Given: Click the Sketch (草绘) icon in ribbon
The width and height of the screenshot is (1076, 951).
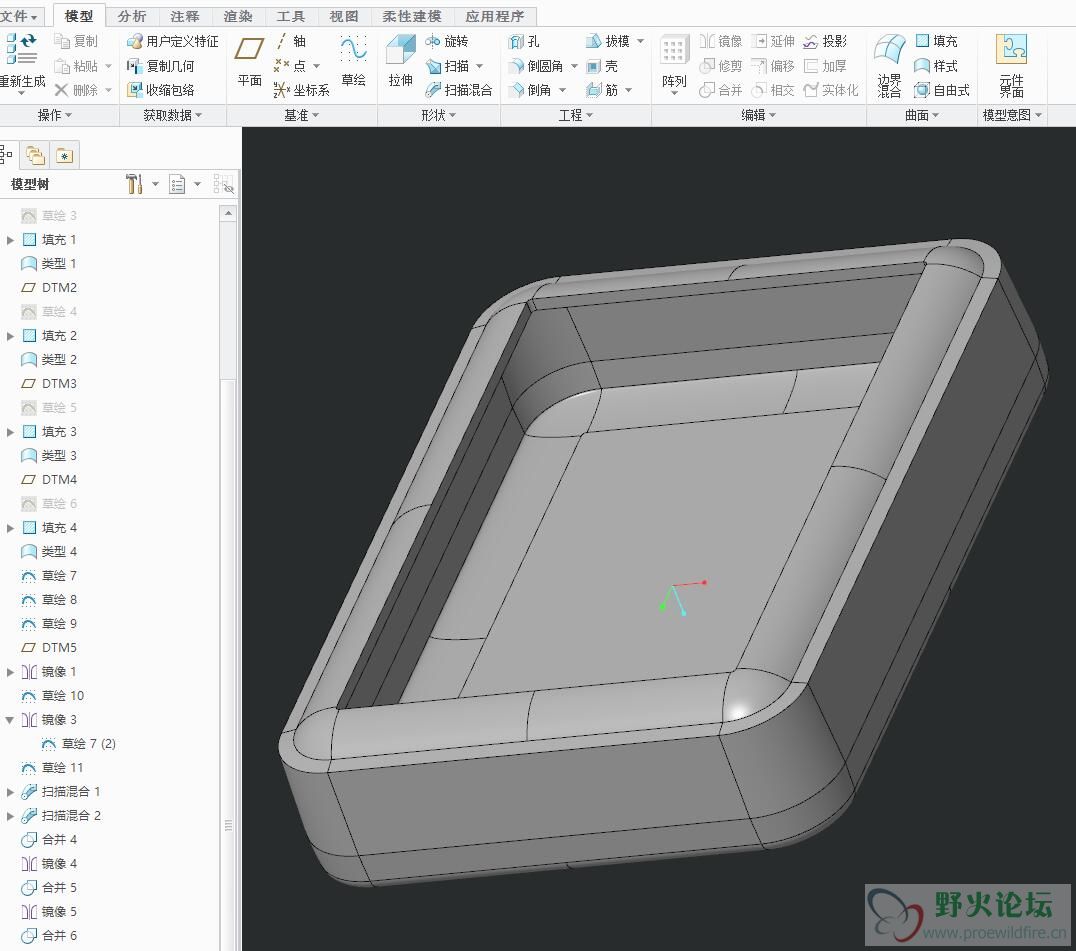Looking at the screenshot, I should click(353, 58).
